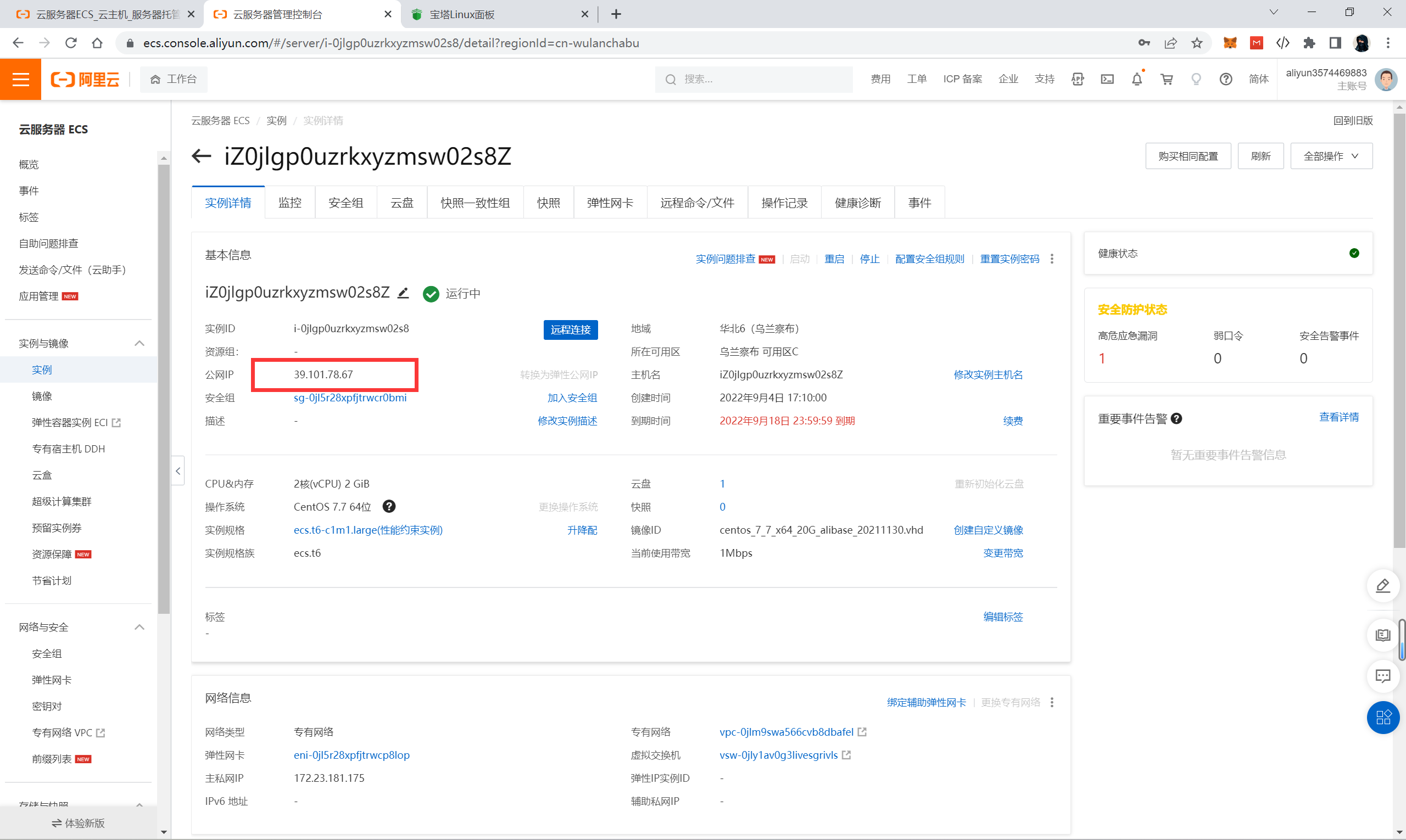Click the left sidebar scrollbar
The height and width of the screenshot is (840, 1406).
pyautogui.click(x=164, y=388)
